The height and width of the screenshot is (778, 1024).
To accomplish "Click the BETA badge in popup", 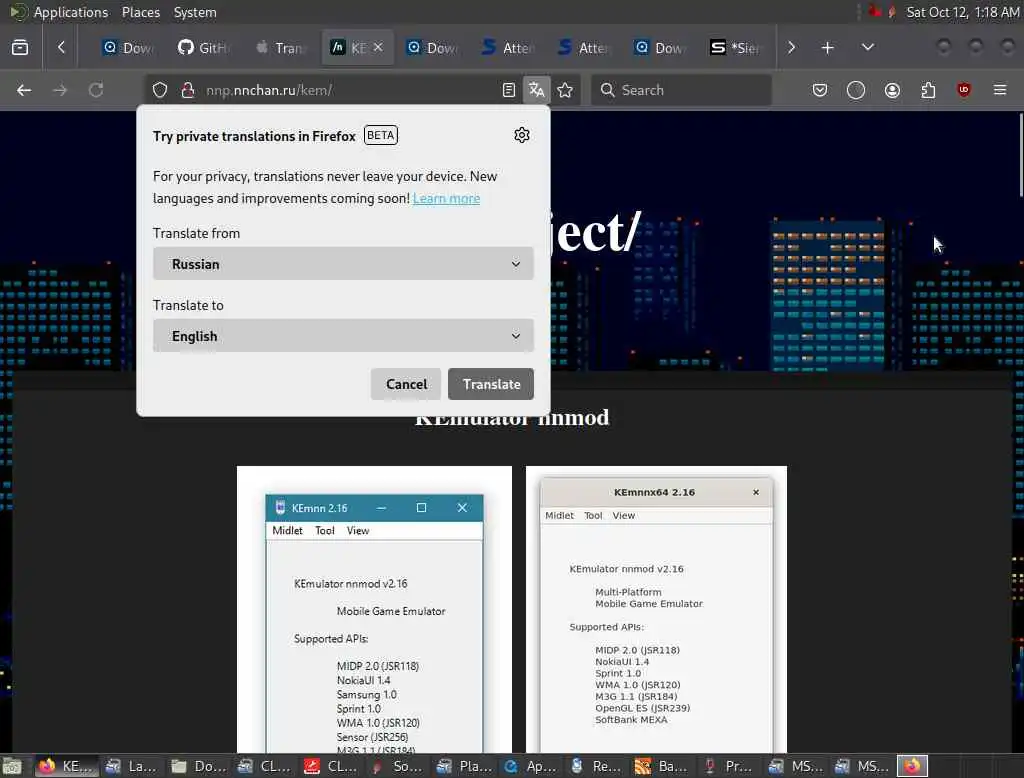I will 381,135.
